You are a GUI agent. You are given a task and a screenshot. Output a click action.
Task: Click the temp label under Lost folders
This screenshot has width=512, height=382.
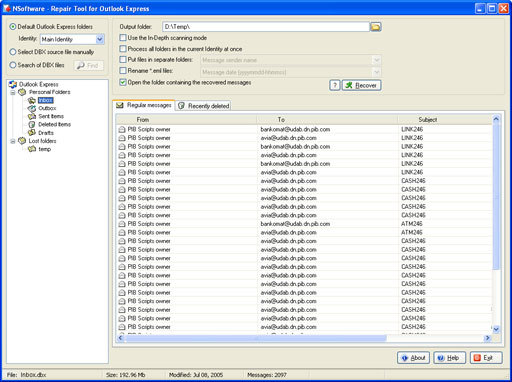tap(44, 149)
